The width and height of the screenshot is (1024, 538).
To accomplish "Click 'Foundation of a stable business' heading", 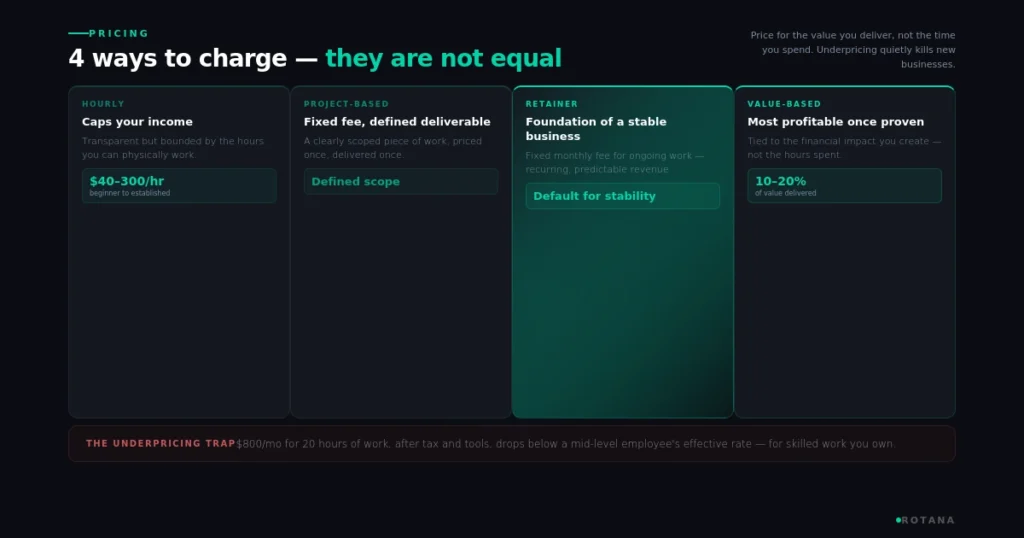I will pos(596,129).
